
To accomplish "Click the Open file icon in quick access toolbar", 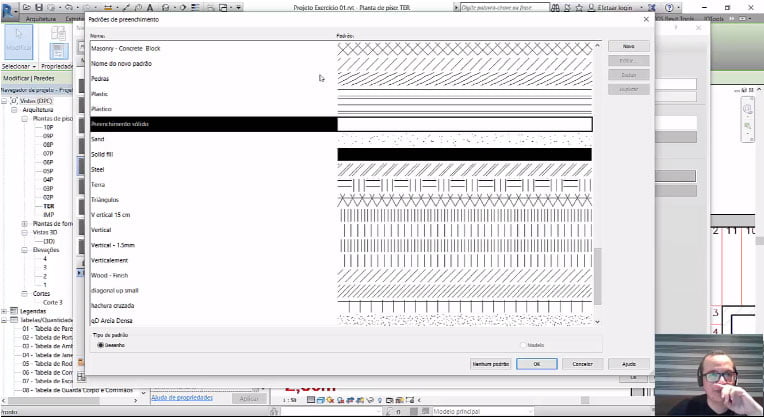I will coord(27,7).
